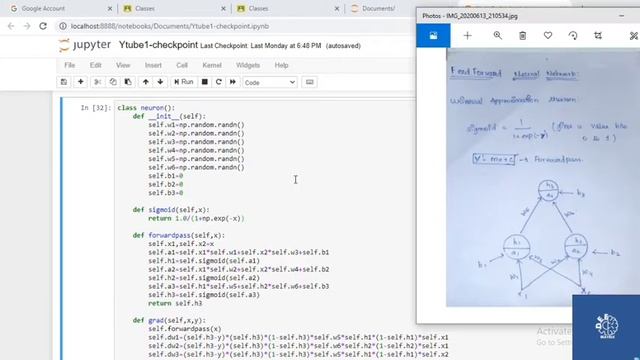Click the browser forward arrow
The width and height of the screenshot is (640, 360).
(x=27, y=26)
